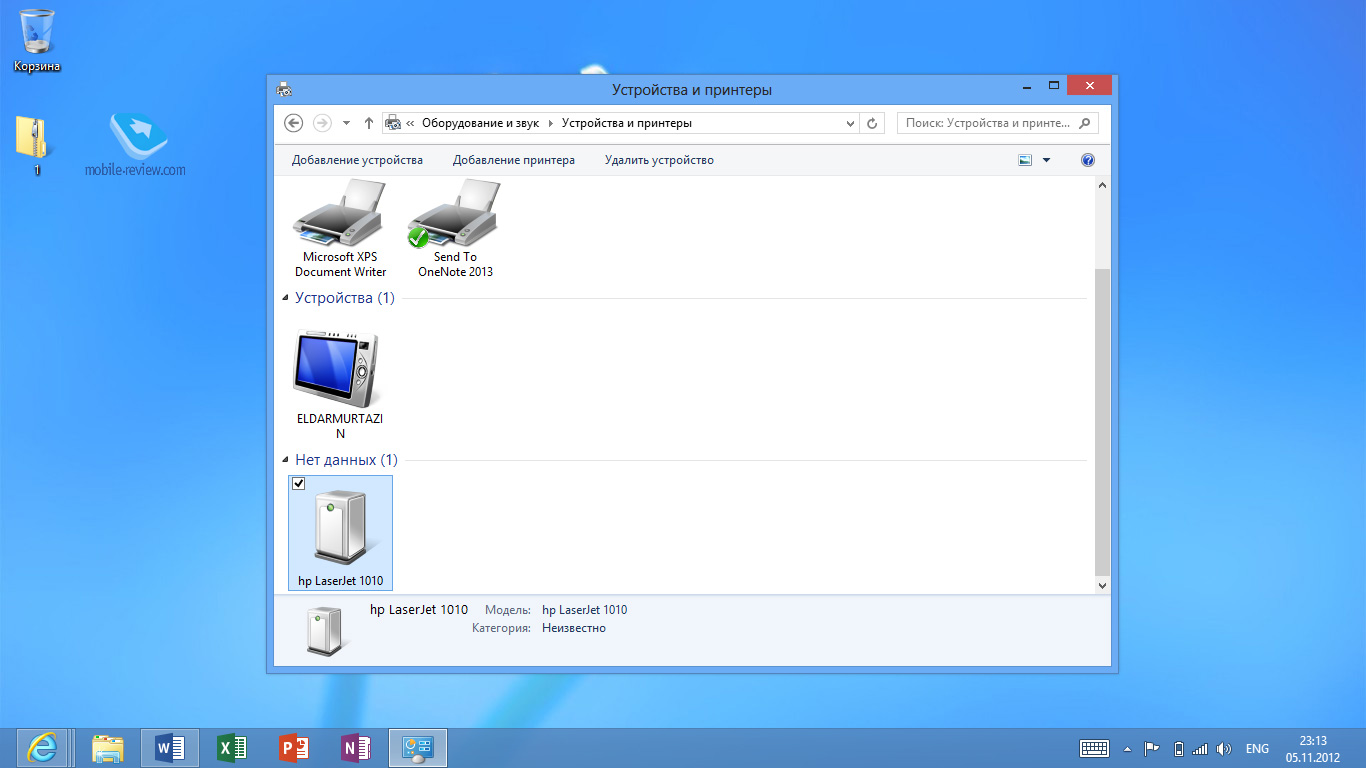Click the search field Поиск: Устройства и принтеры
1366x768 pixels.
click(998, 123)
